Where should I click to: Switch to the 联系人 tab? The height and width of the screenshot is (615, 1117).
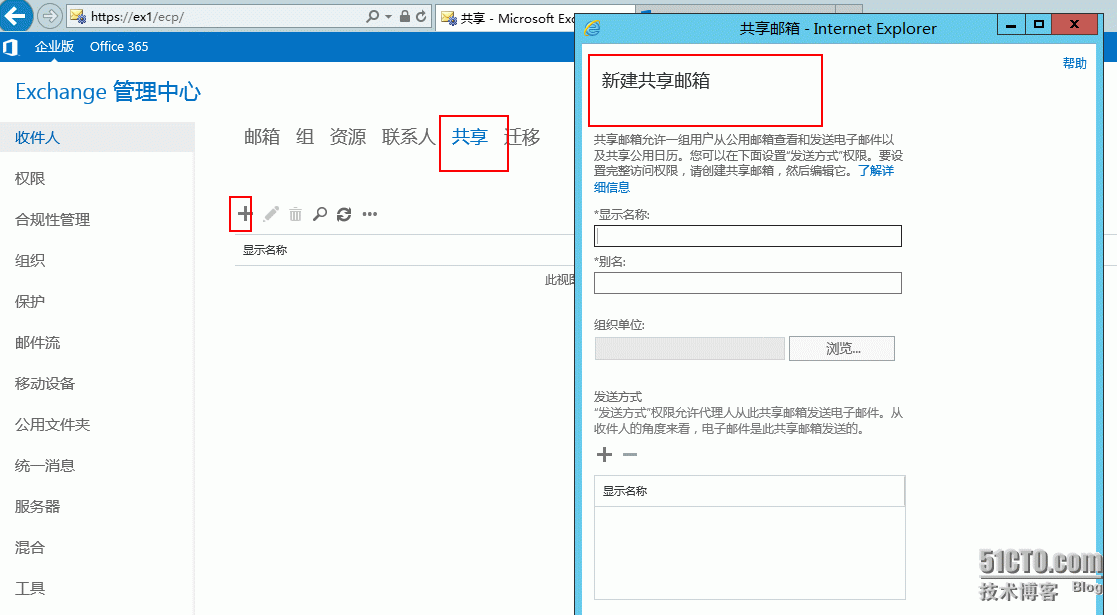pos(408,136)
